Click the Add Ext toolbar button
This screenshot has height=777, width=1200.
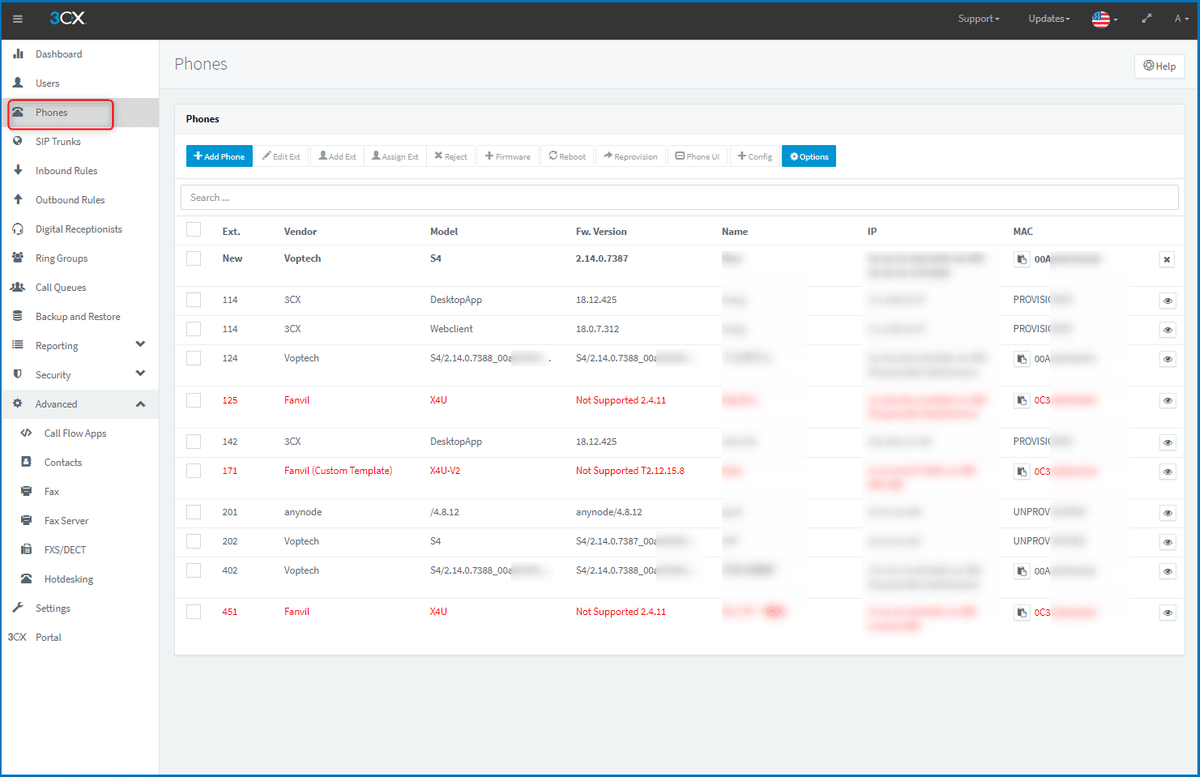pyautogui.click(x=337, y=156)
